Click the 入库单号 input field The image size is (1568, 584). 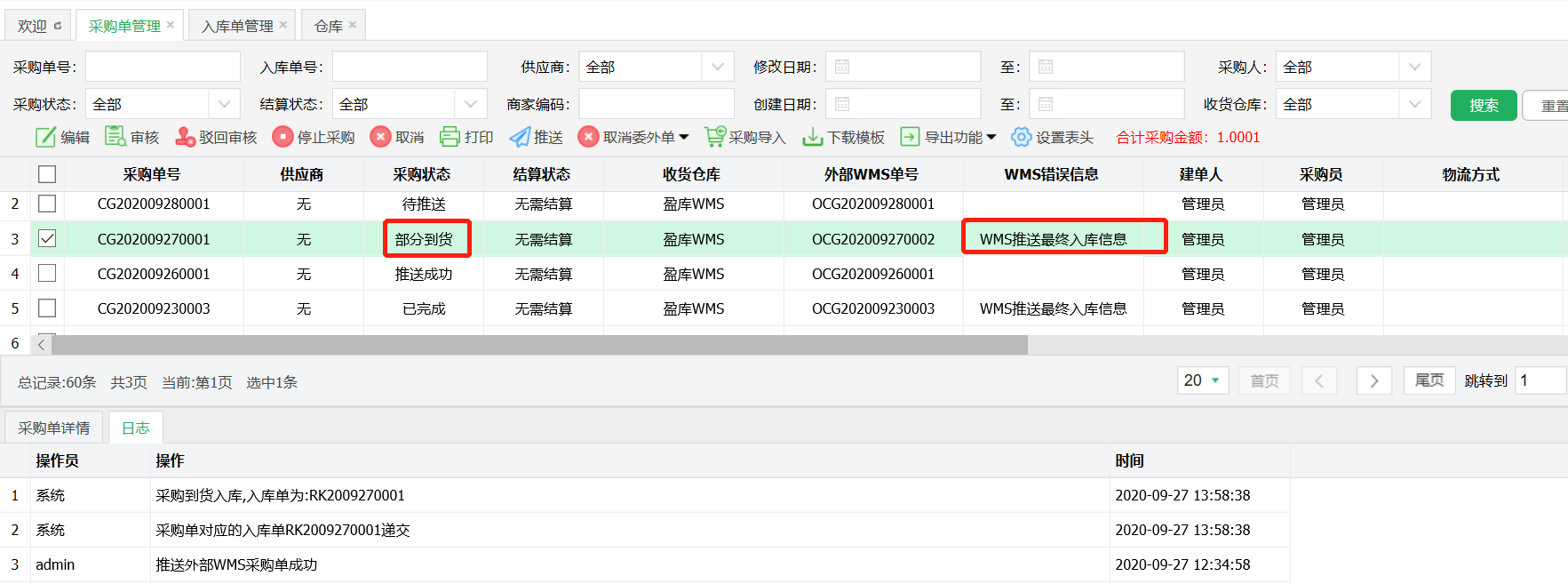(410, 67)
